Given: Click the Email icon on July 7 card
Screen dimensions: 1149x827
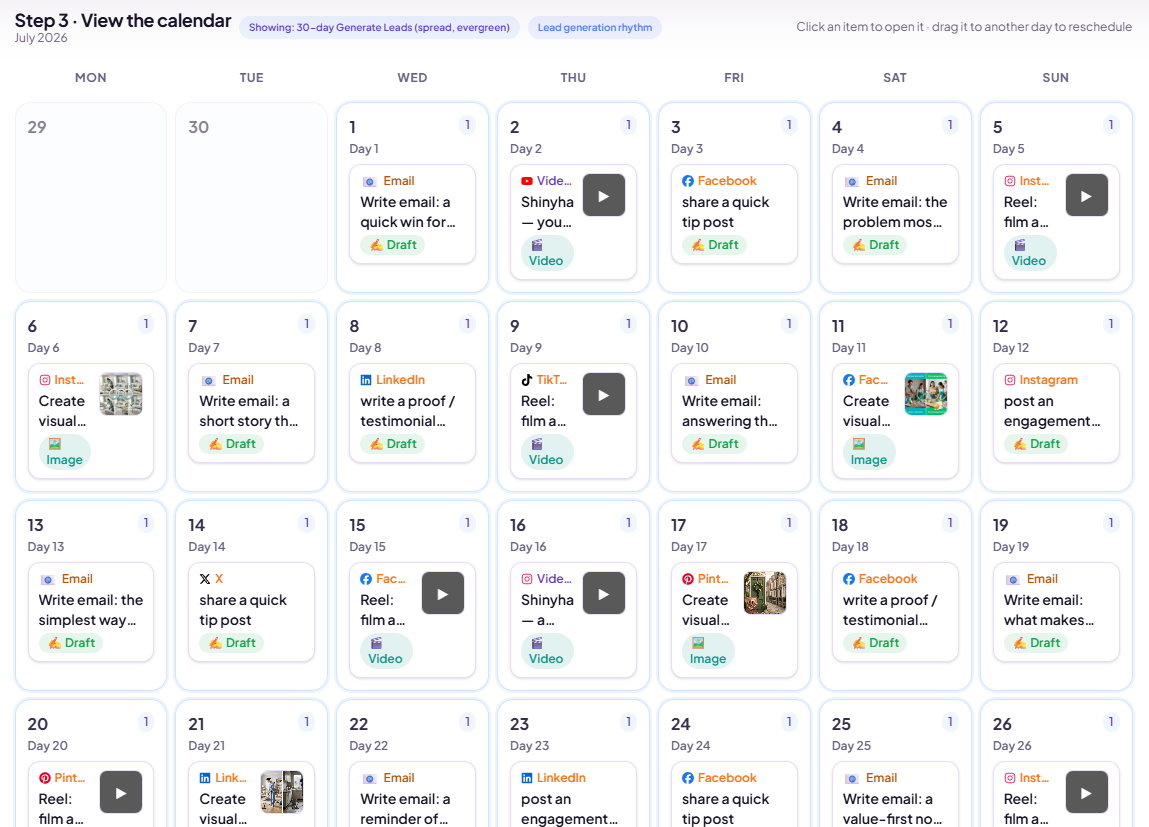Looking at the screenshot, I should [x=208, y=380].
